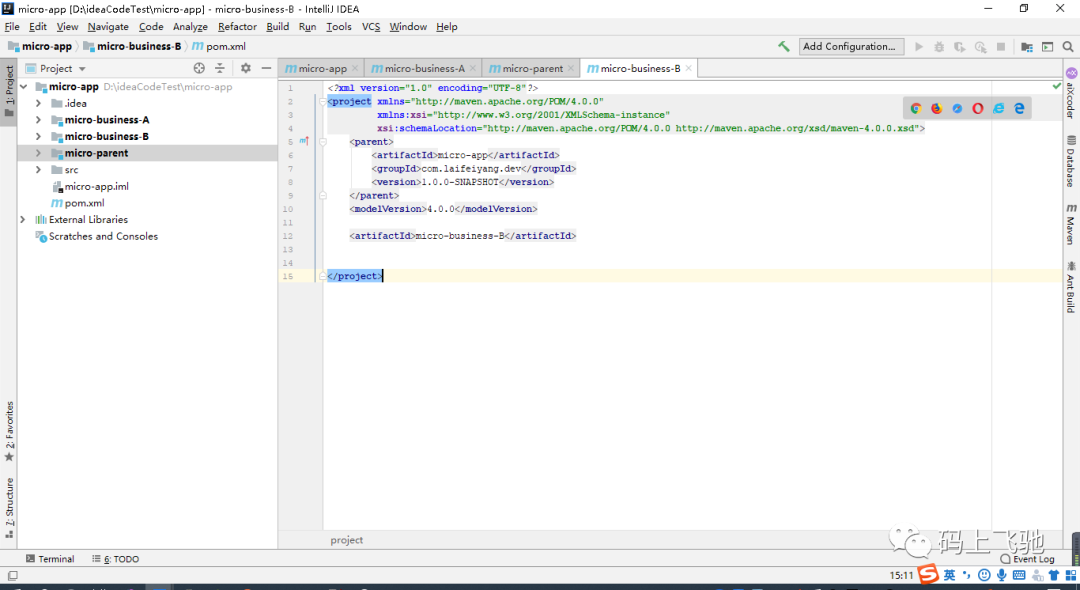Open in Safari browser icon
1080x590 pixels.
coord(957,108)
